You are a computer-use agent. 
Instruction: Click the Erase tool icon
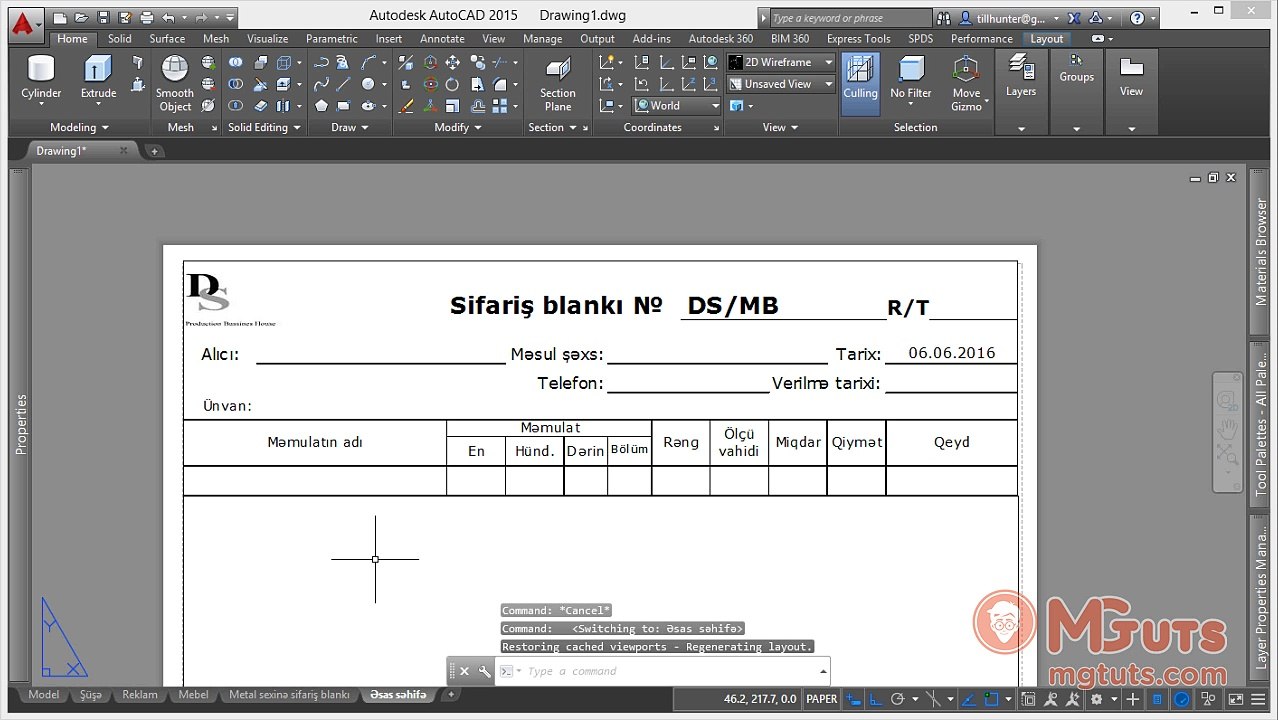[408, 105]
